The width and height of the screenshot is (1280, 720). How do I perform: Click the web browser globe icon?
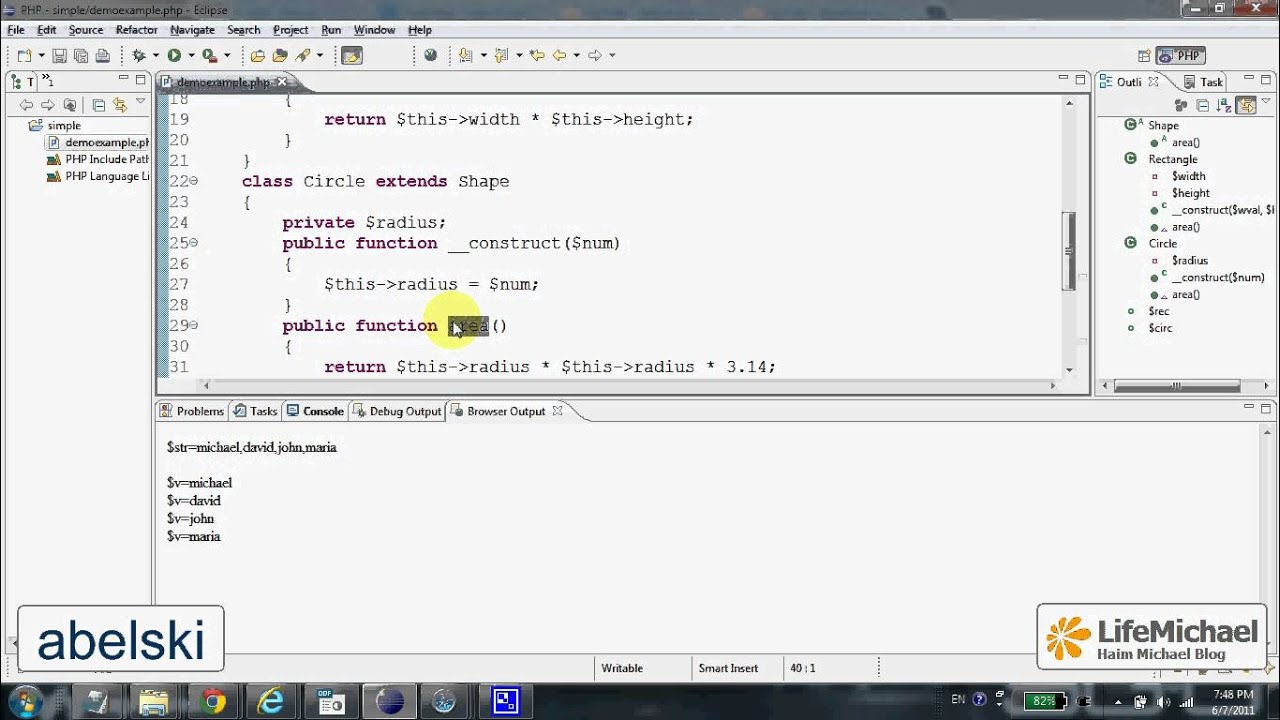point(430,56)
